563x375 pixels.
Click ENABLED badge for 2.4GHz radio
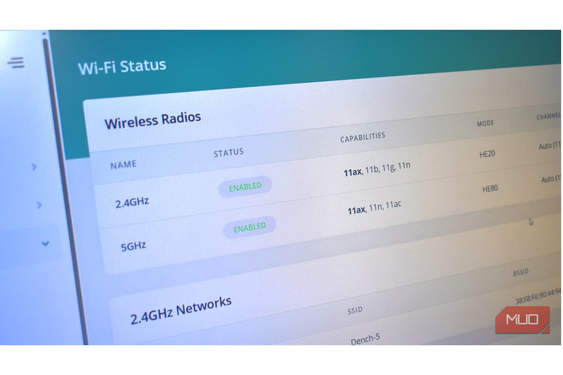(245, 186)
